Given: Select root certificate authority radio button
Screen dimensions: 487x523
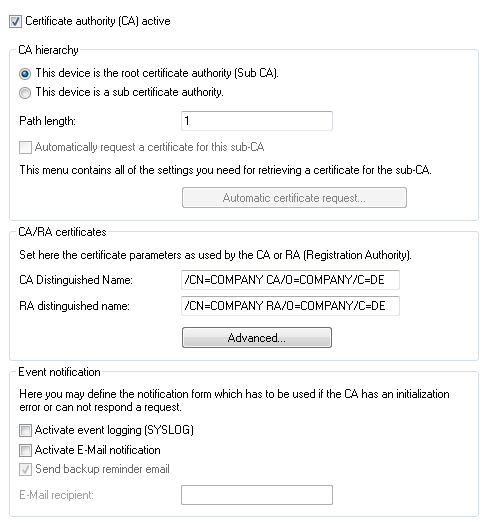Looking at the screenshot, I should pyautogui.click(x=25, y=73).
